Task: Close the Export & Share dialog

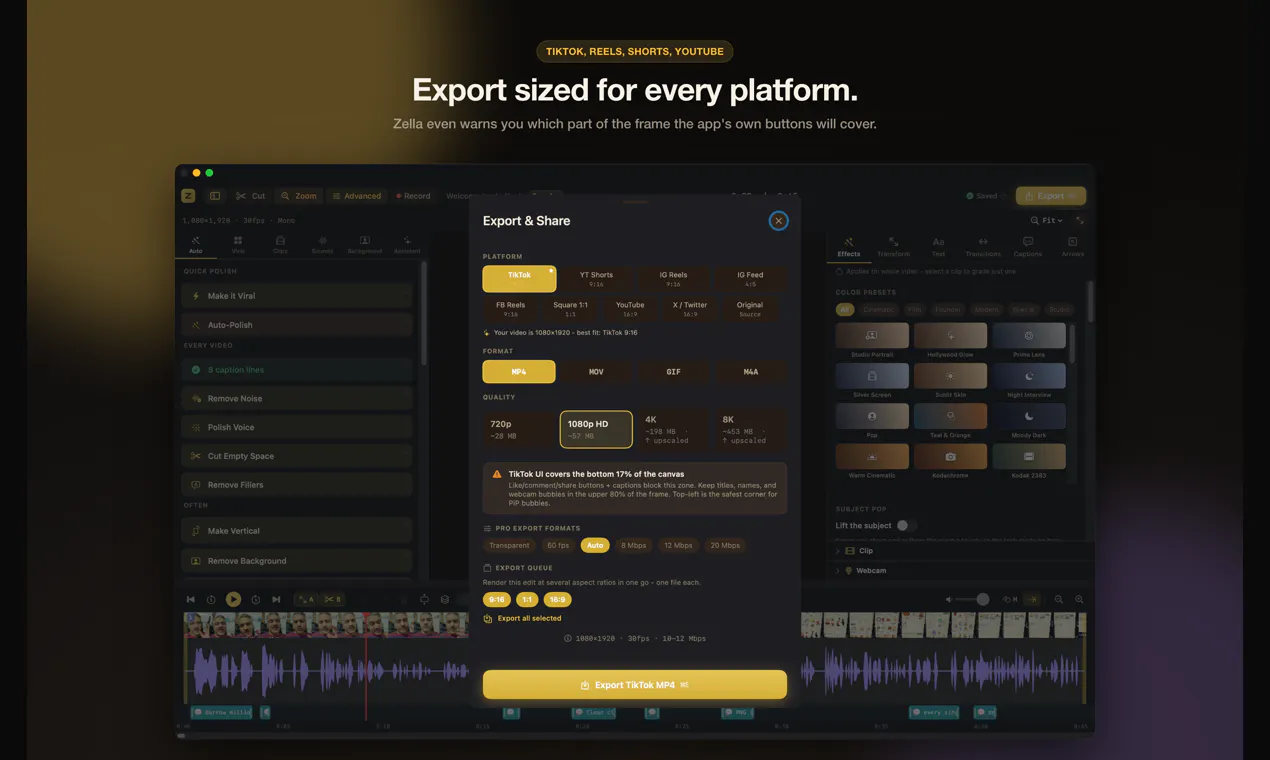Action: tap(778, 221)
